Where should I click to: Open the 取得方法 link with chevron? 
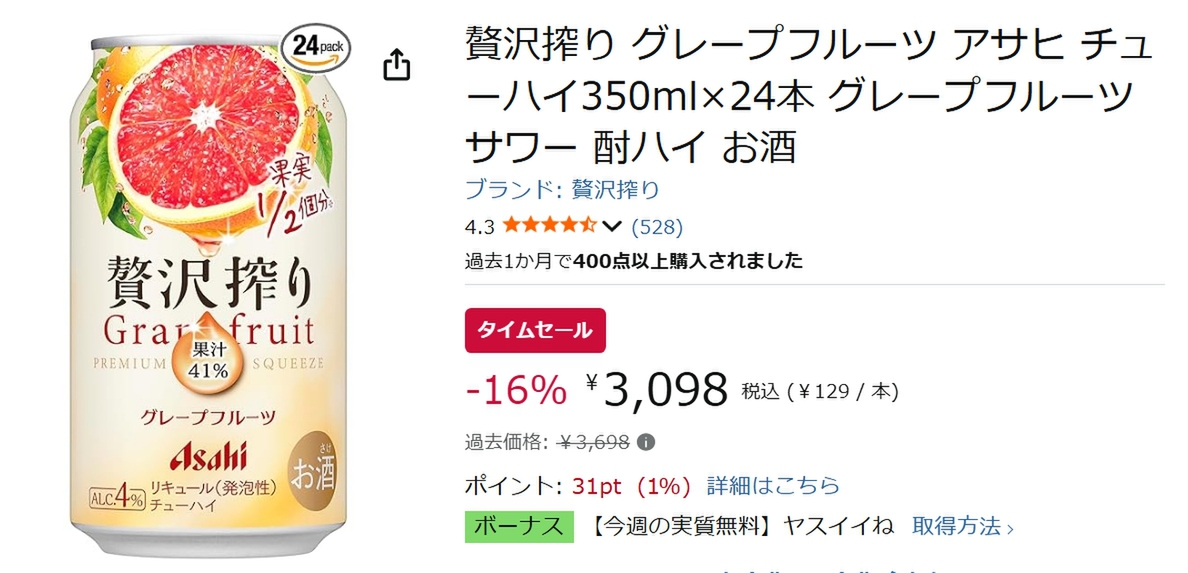click(962, 526)
